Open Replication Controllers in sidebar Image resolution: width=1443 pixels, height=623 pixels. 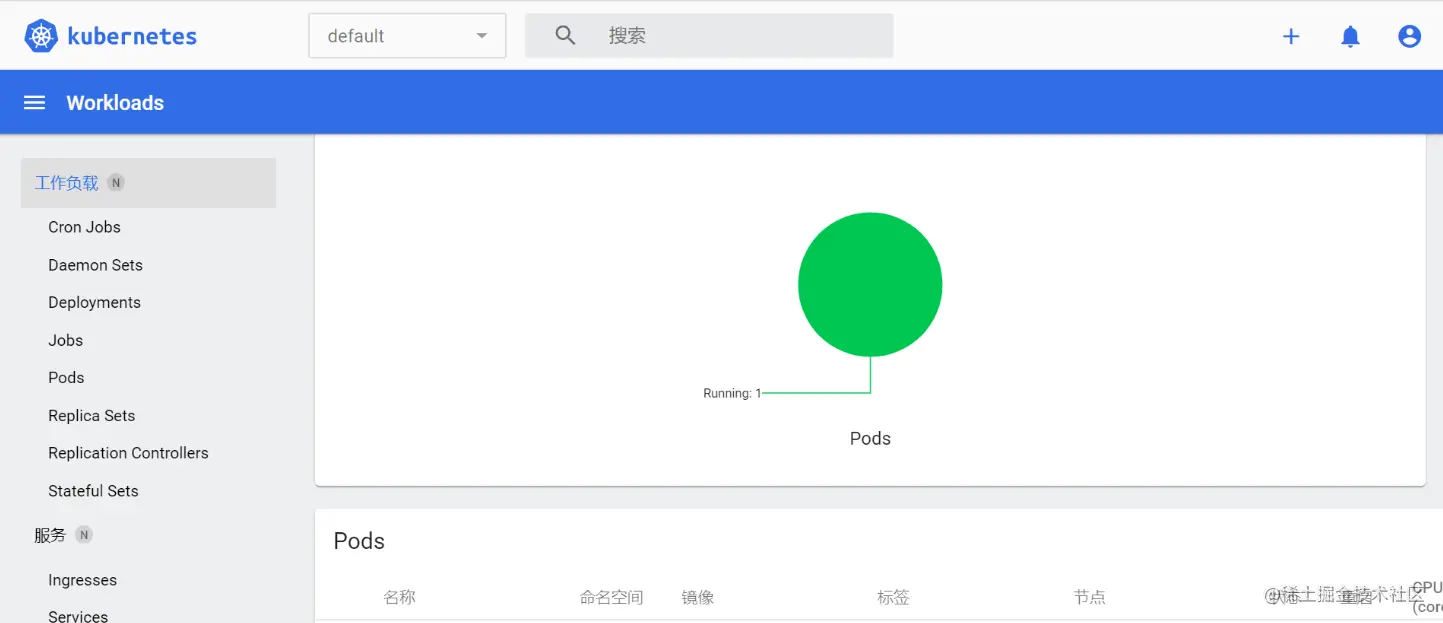coord(128,453)
